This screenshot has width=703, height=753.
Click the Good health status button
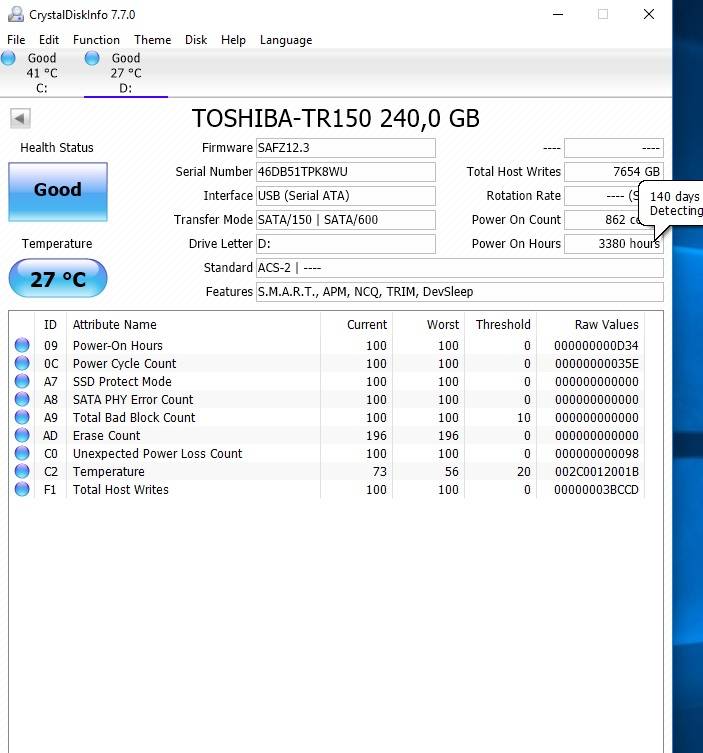click(58, 191)
